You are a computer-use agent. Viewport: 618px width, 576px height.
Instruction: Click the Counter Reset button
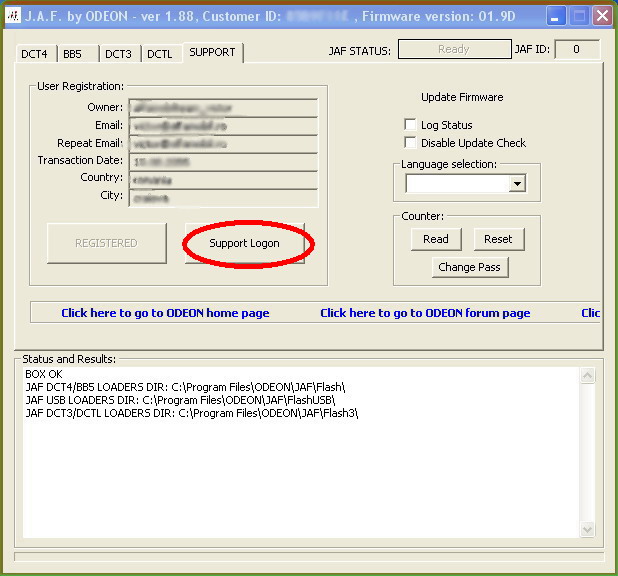click(499, 239)
